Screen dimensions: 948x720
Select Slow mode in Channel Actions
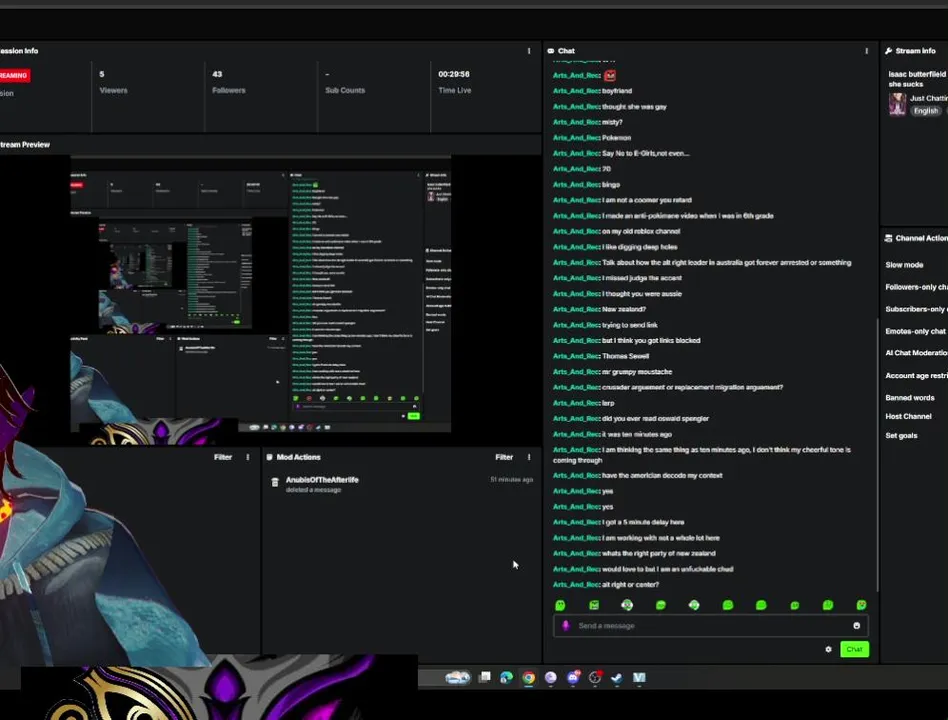click(904, 265)
